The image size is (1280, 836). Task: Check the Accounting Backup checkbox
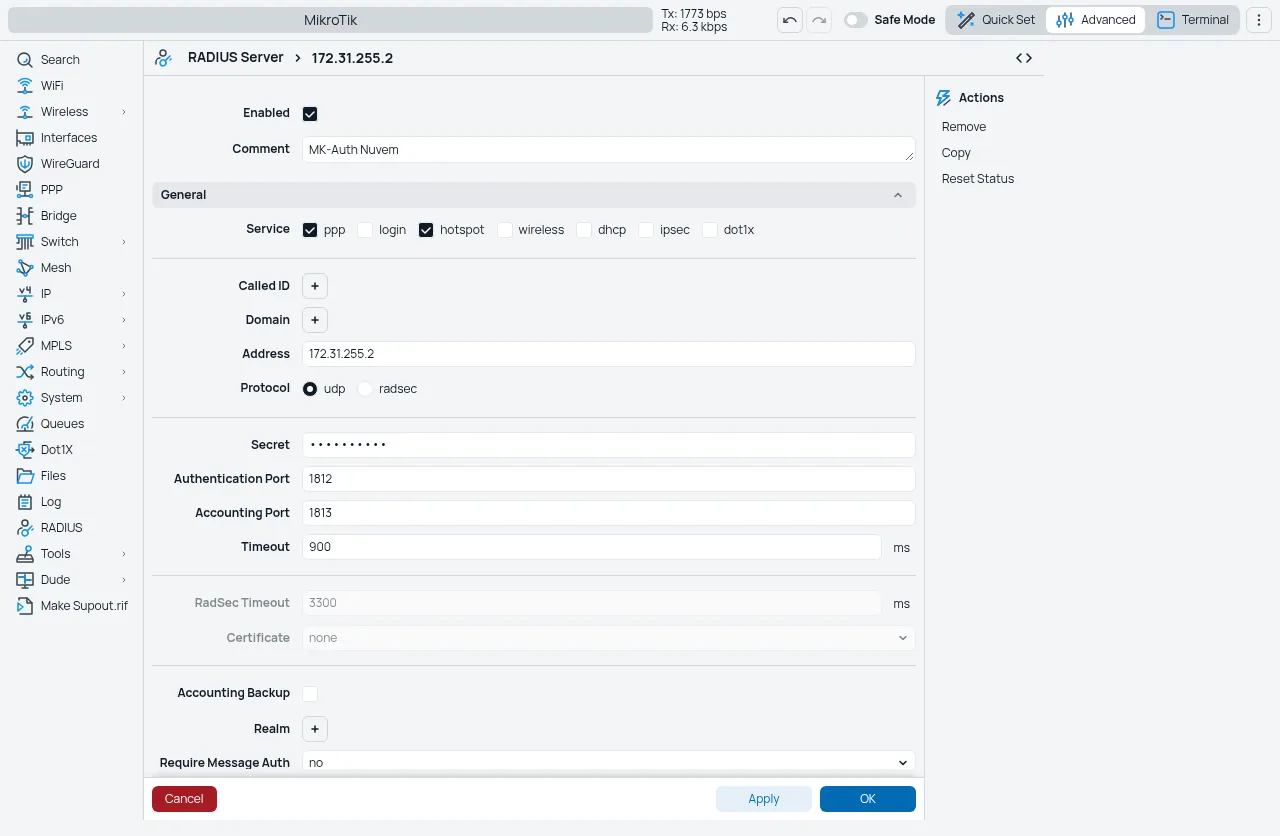[x=310, y=693]
